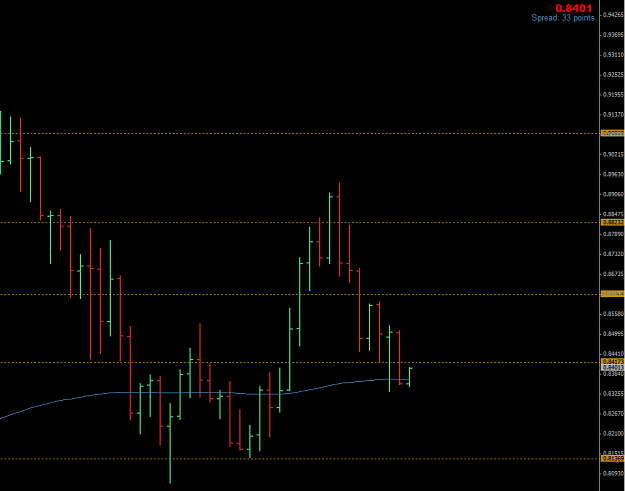
Task: Click the 0.92525 price scale label
Action: pyautogui.click(x=613, y=75)
